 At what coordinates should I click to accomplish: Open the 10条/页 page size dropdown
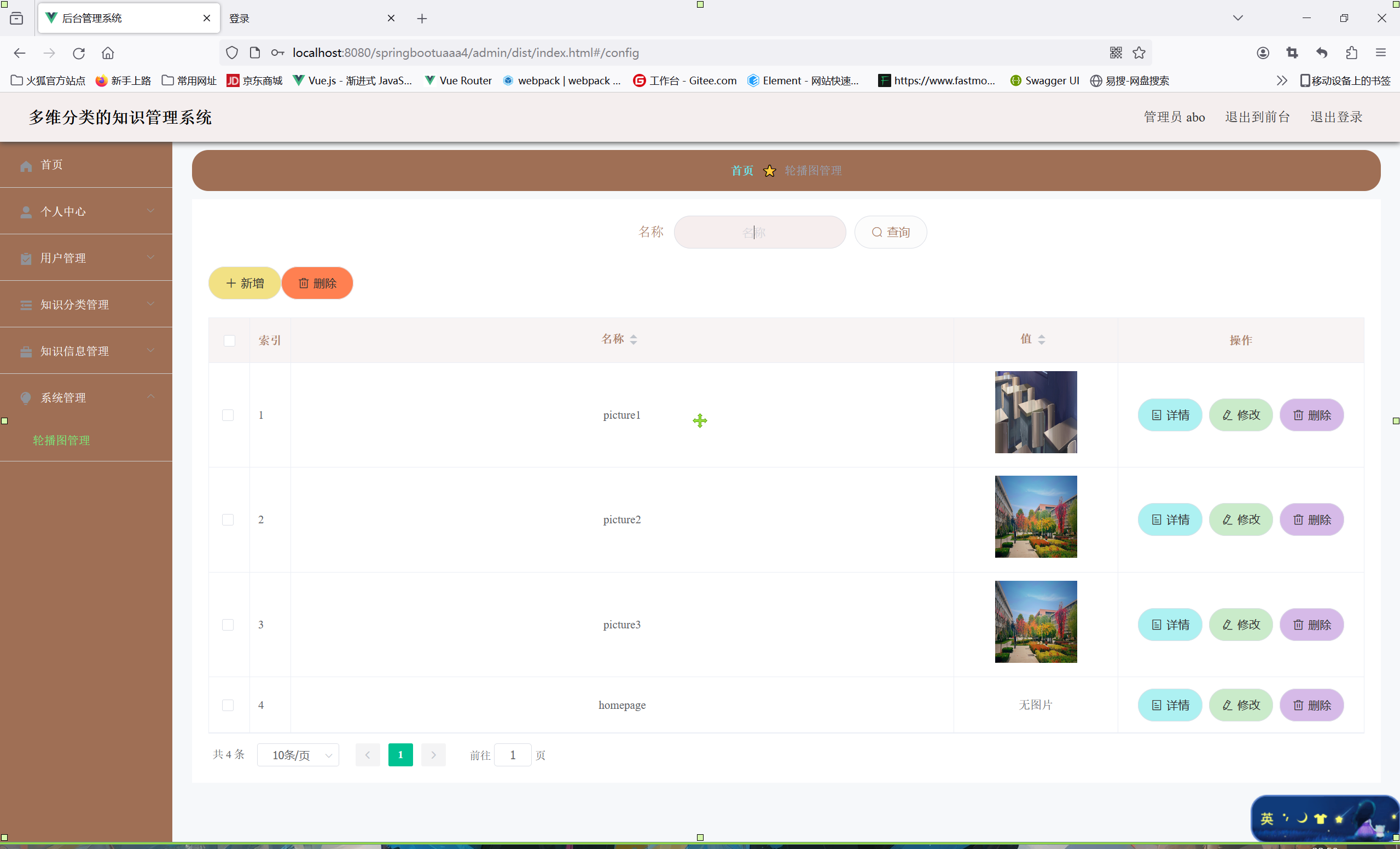[298, 755]
